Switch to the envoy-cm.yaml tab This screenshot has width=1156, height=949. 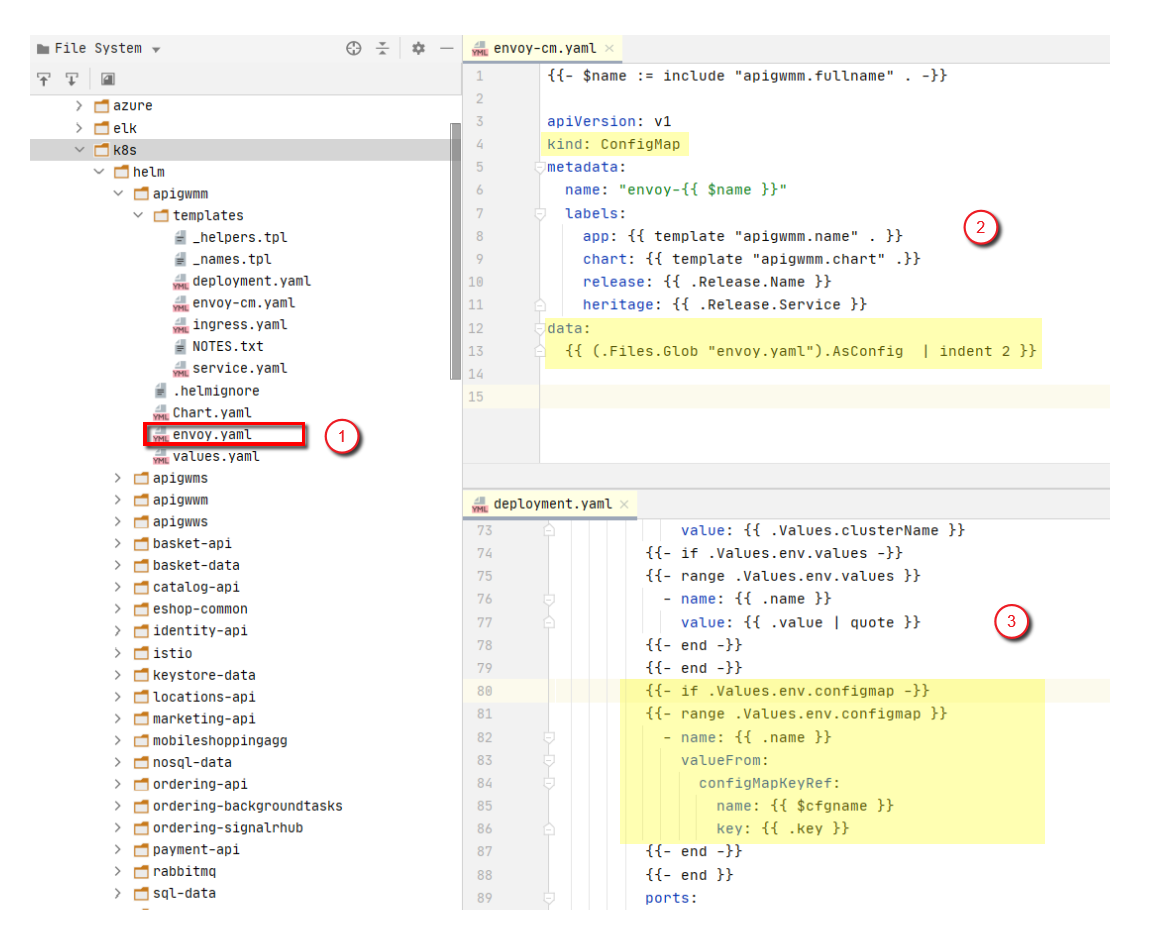click(543, 48)
